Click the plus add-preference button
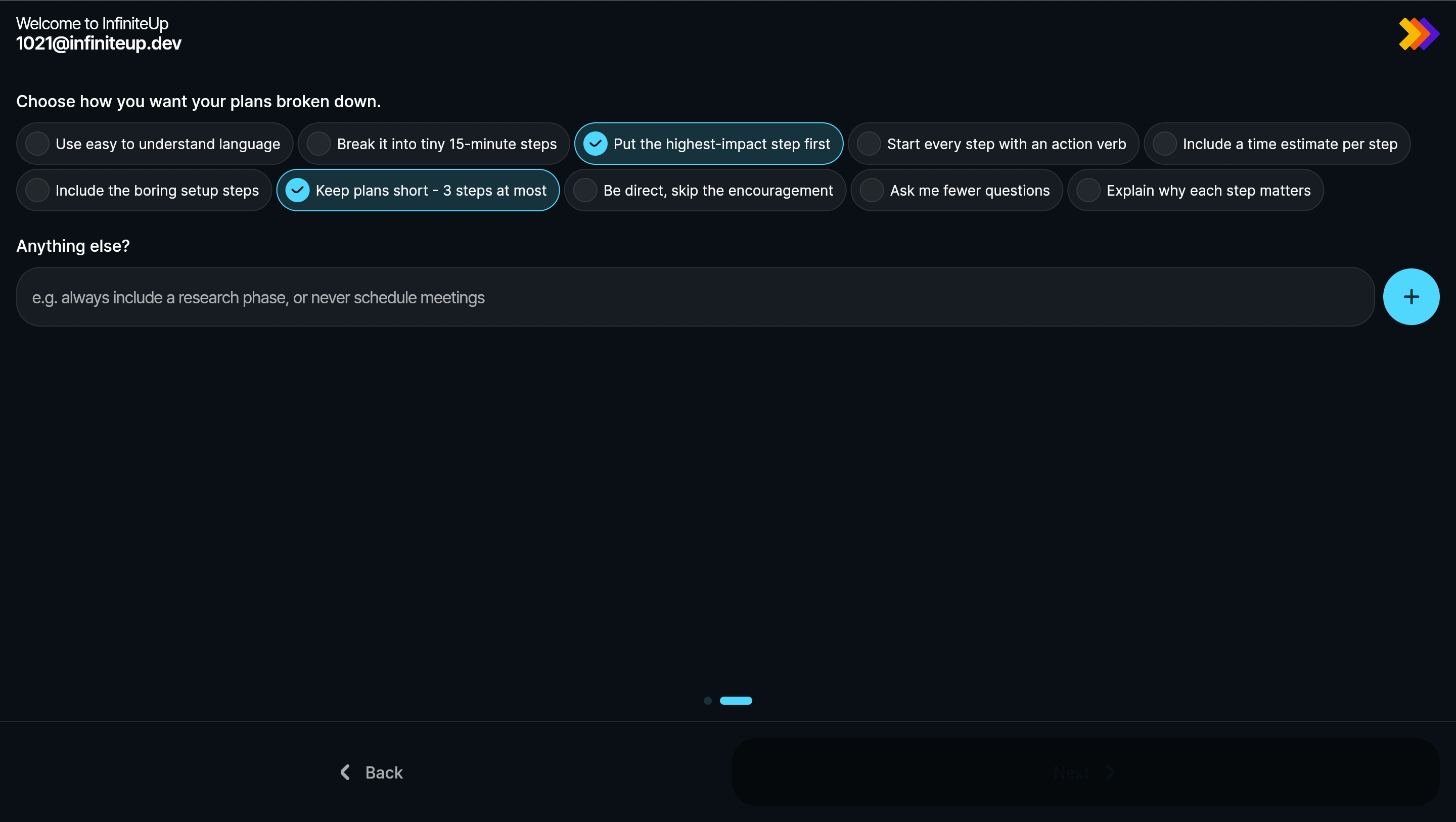The width and height of the screenshot is (1456, 822). 1411,297
